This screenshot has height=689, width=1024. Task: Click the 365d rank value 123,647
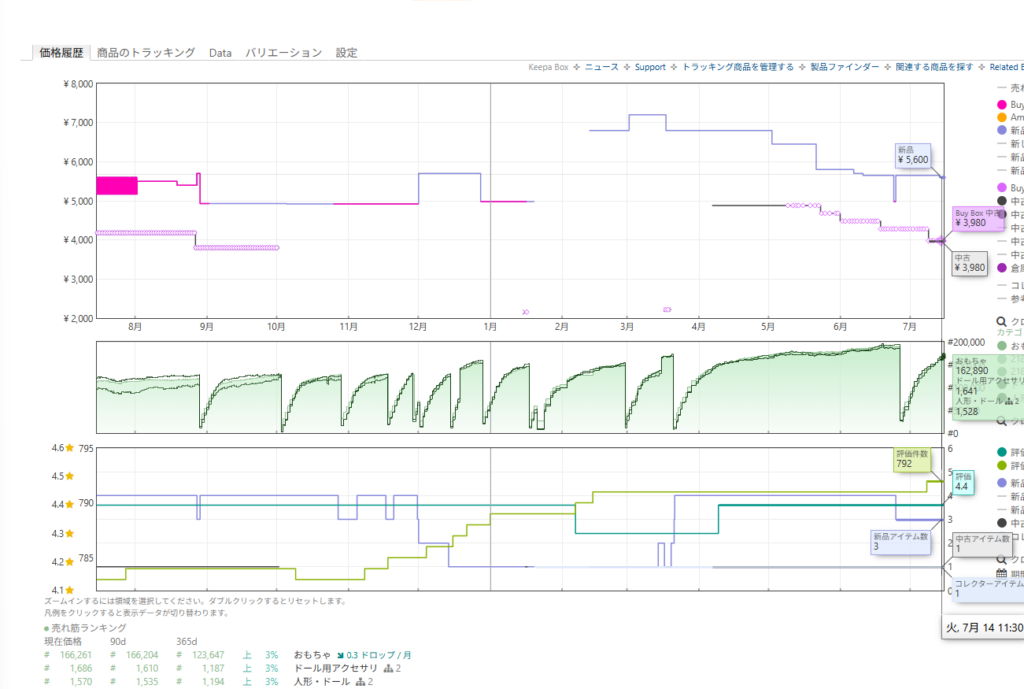tap(208, 655)
